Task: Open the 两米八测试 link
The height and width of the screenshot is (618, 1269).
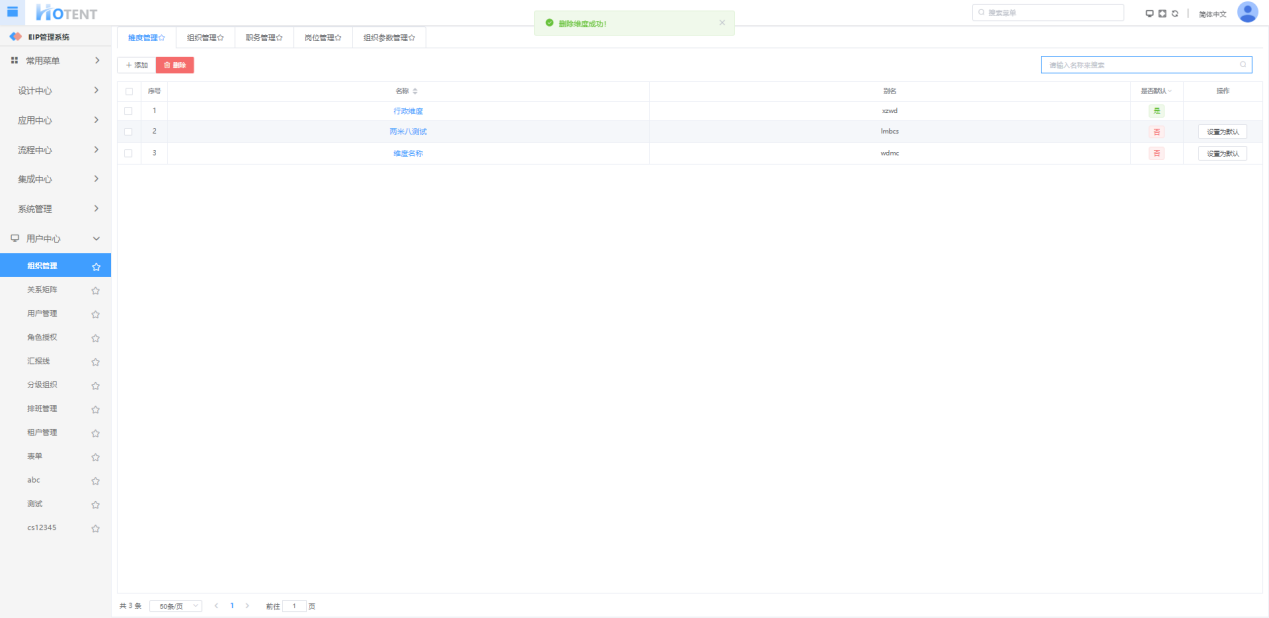Action: [x=408, y=132]
